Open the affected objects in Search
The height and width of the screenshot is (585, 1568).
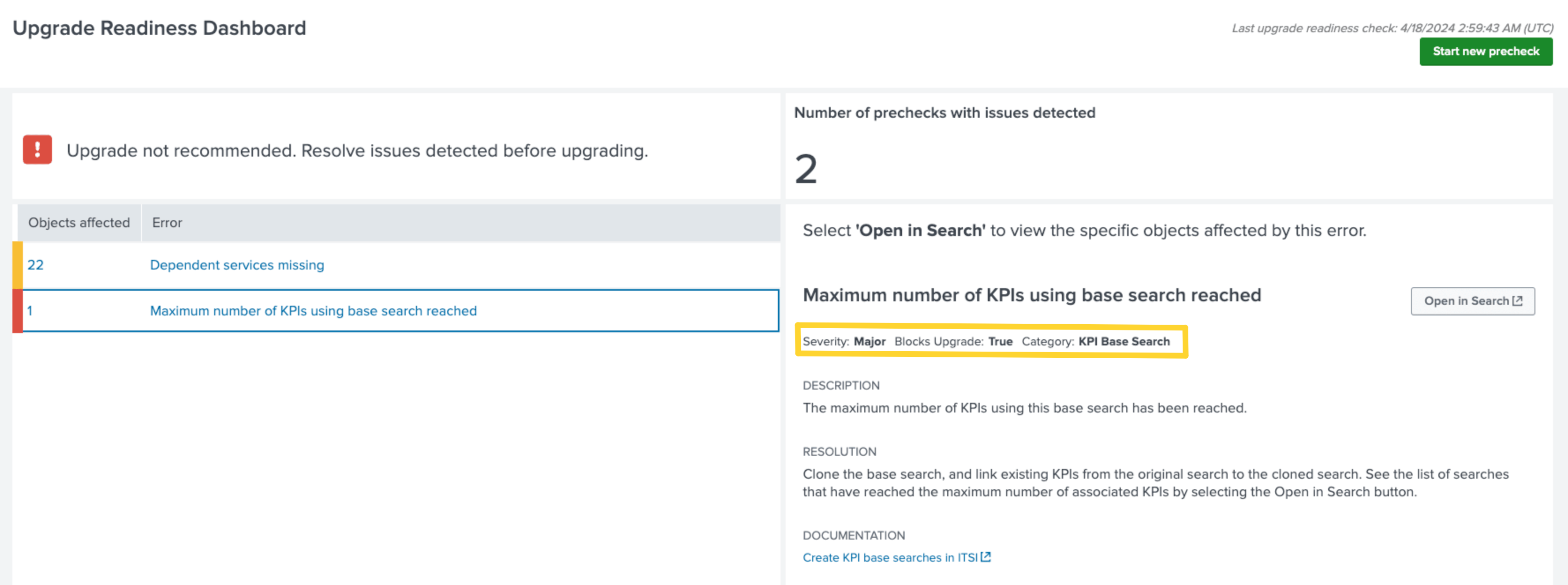pos(1473,301)
